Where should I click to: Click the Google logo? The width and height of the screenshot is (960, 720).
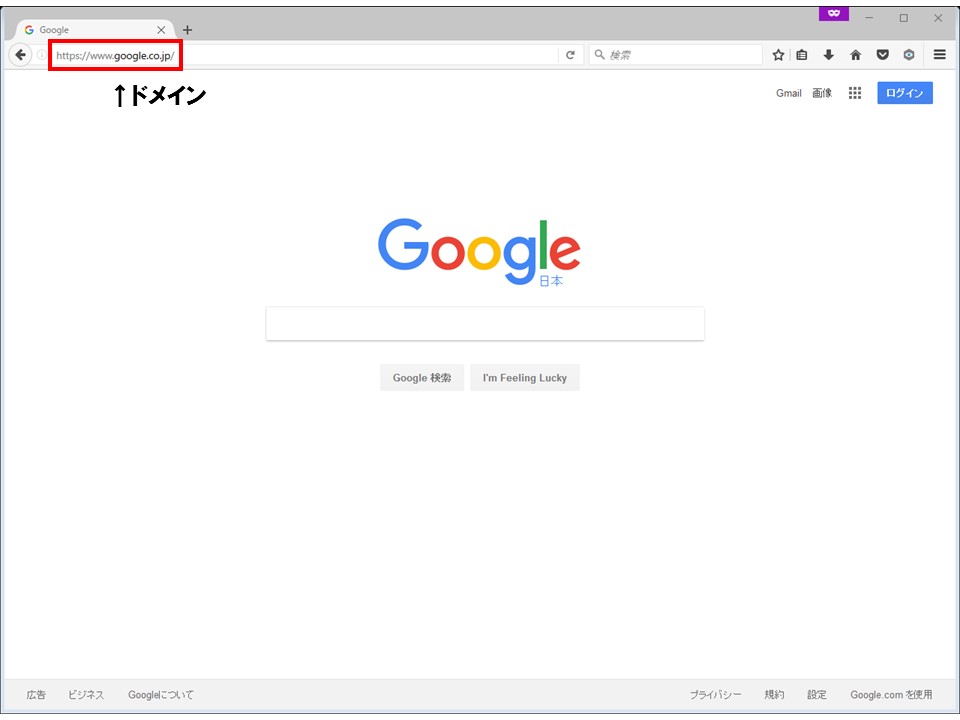pos(479,252)
